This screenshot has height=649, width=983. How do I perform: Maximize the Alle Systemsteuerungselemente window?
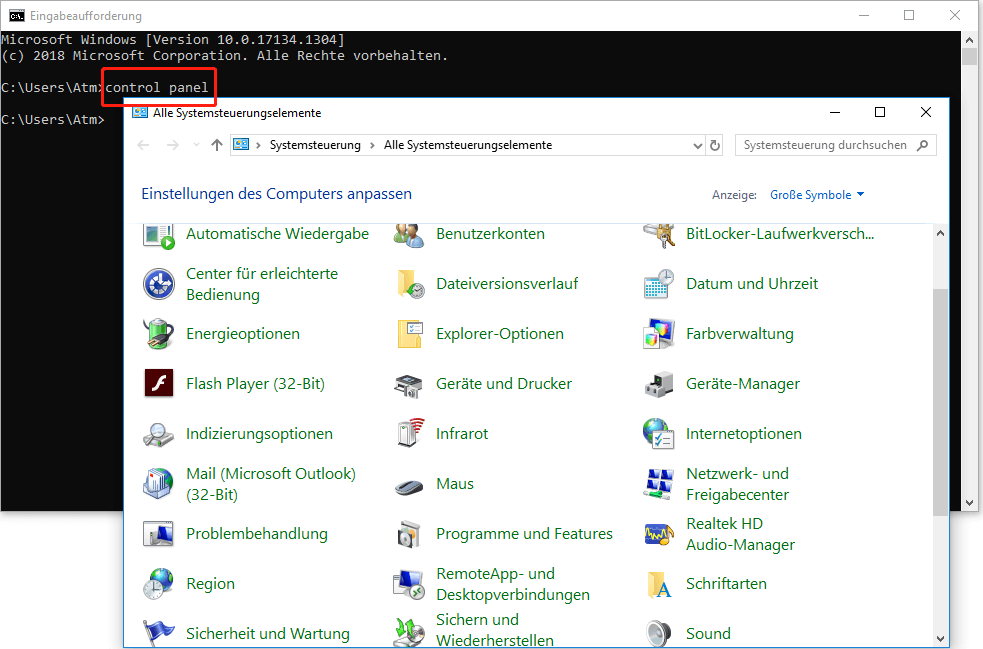point(880,112)
